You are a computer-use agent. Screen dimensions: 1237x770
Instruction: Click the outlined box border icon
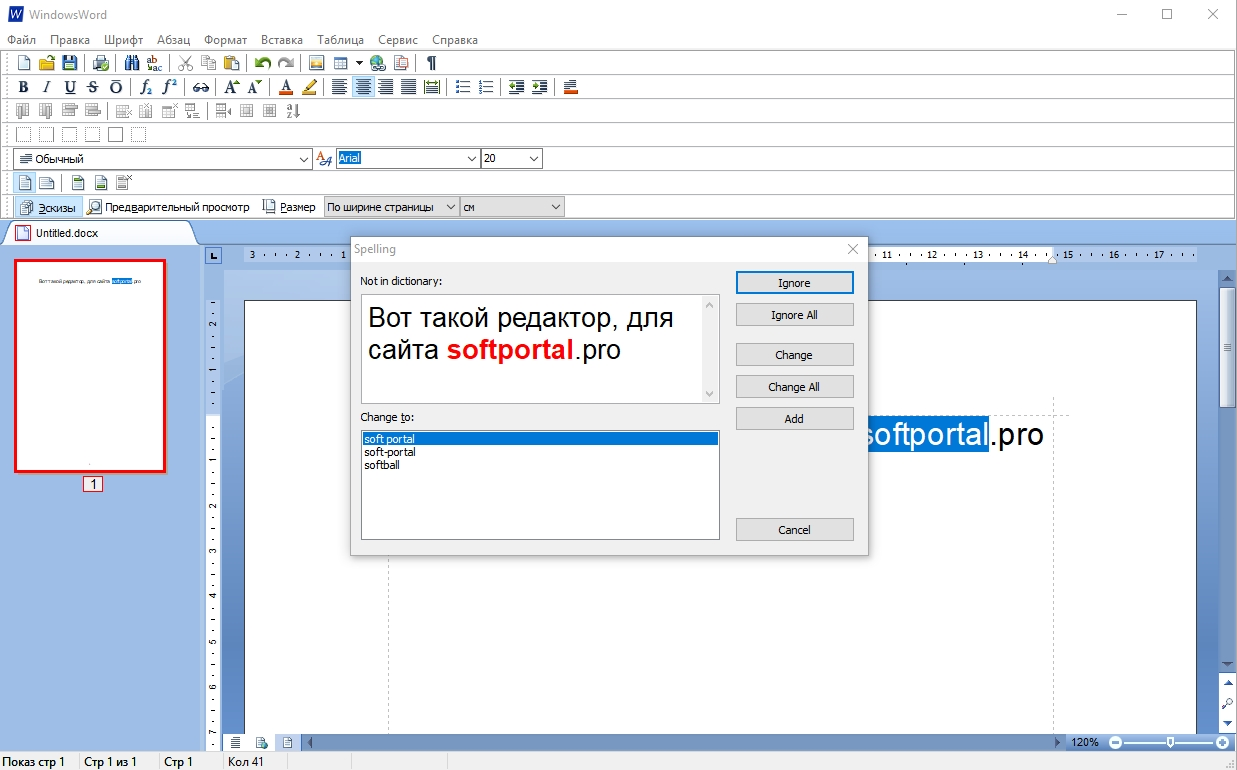116,134
